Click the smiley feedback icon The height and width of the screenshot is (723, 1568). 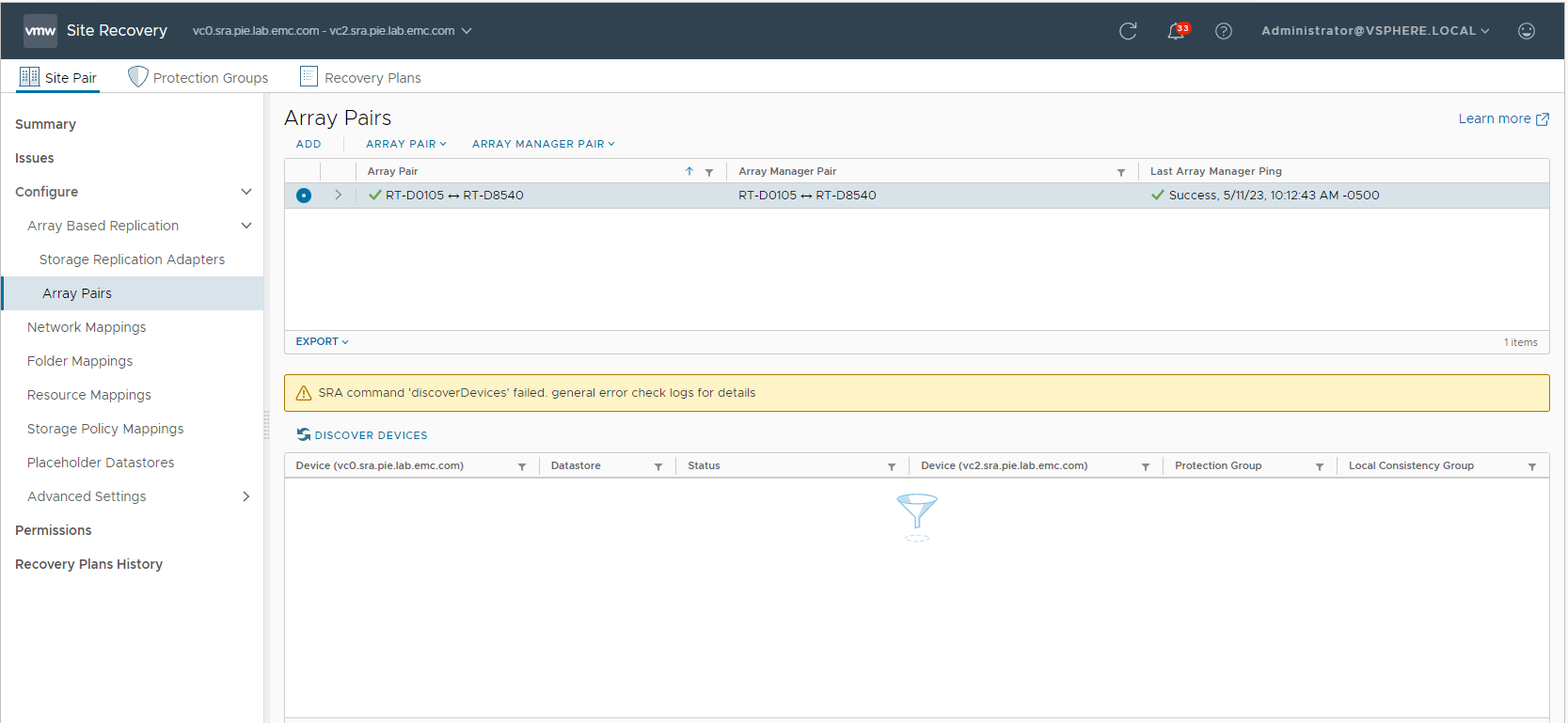(1526, 31)
